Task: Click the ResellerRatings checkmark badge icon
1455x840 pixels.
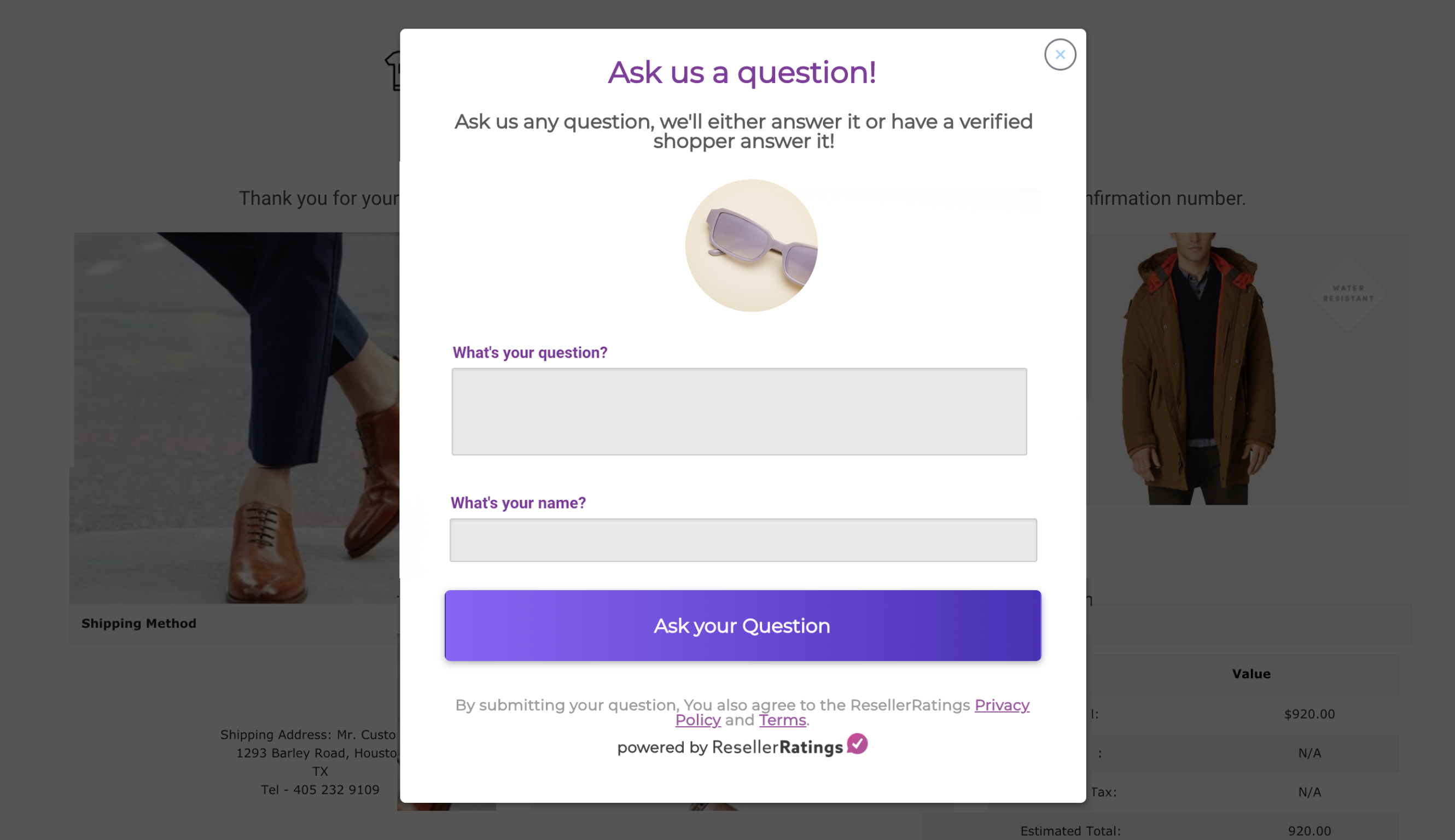Action: [857, 743]
